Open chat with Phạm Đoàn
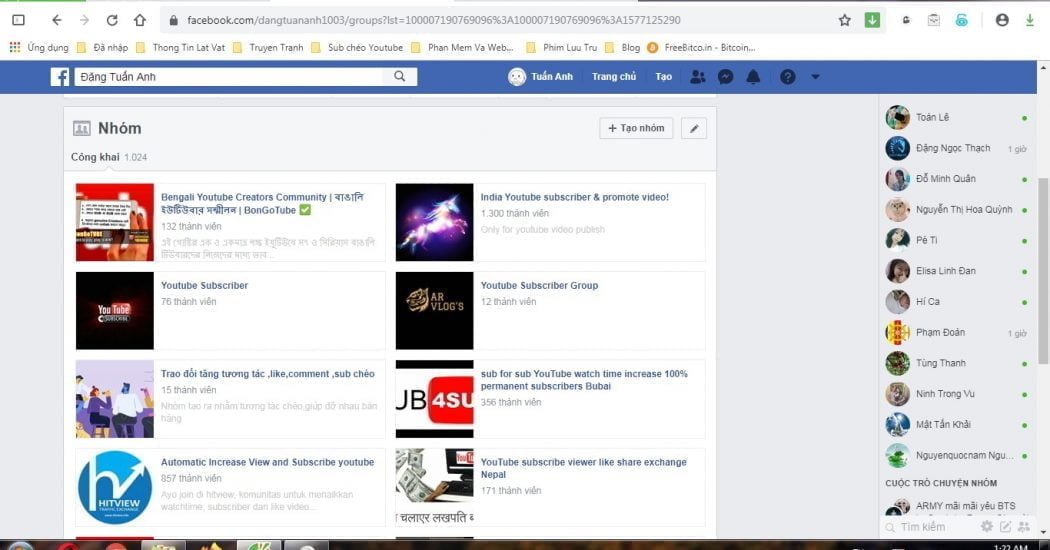The height and width of the screenshot is (550, 1050). point(957,332)
